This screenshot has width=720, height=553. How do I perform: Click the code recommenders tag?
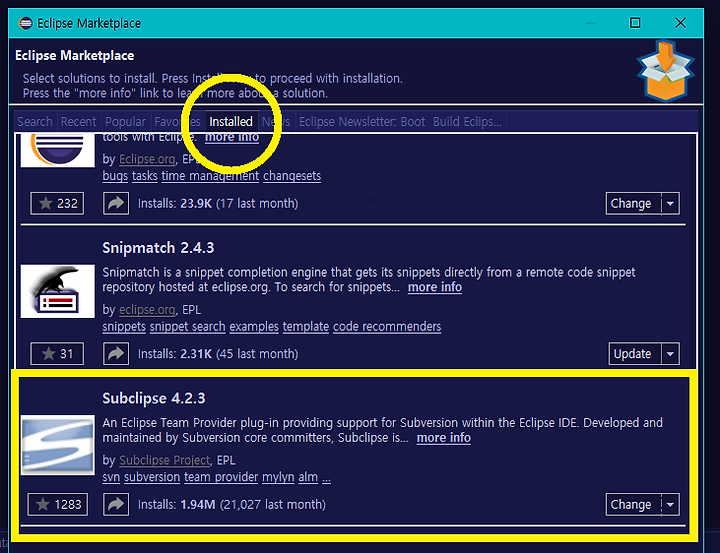pos(387,327)
